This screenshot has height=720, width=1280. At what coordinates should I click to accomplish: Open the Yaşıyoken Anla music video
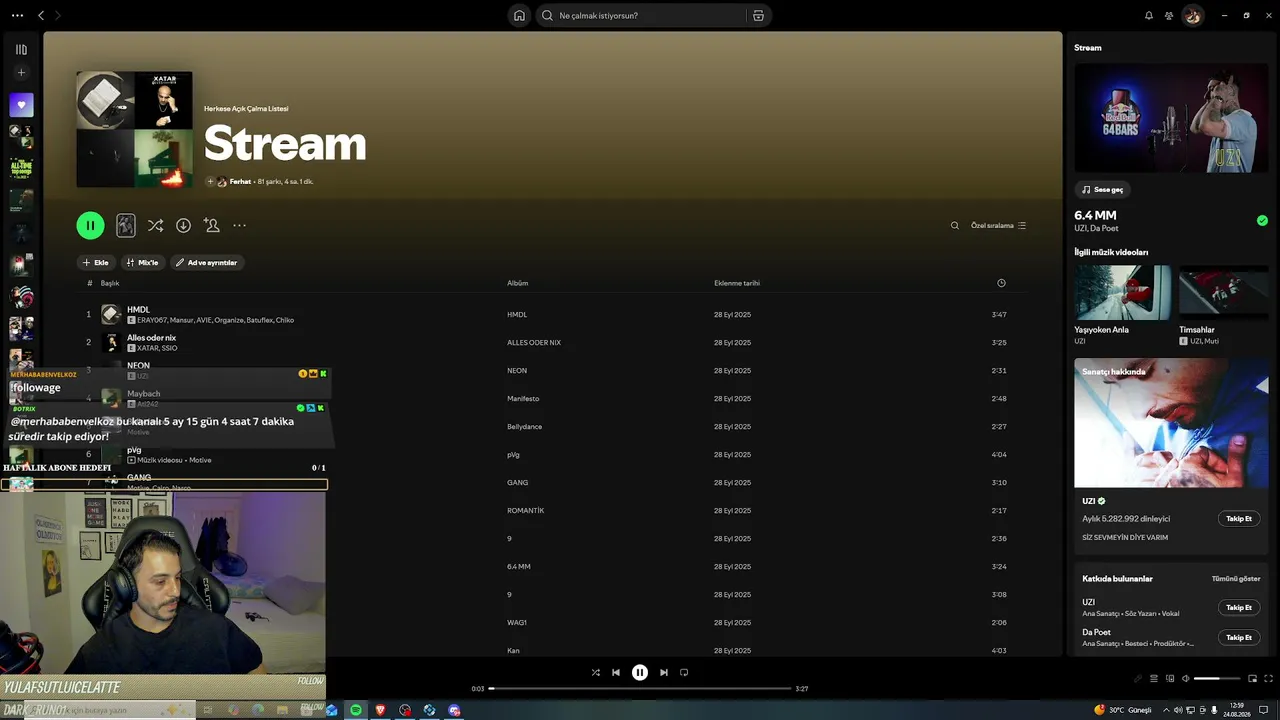coord(1123,293)
